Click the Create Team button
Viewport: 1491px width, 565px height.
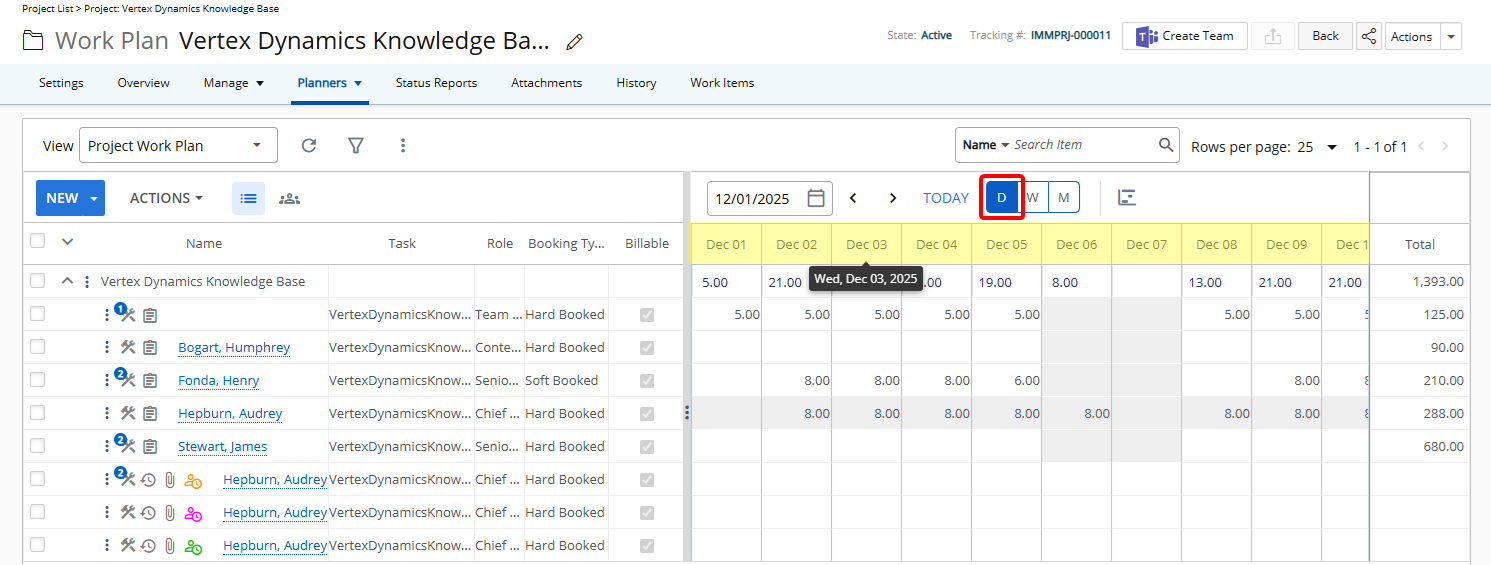pos(1184,36)
